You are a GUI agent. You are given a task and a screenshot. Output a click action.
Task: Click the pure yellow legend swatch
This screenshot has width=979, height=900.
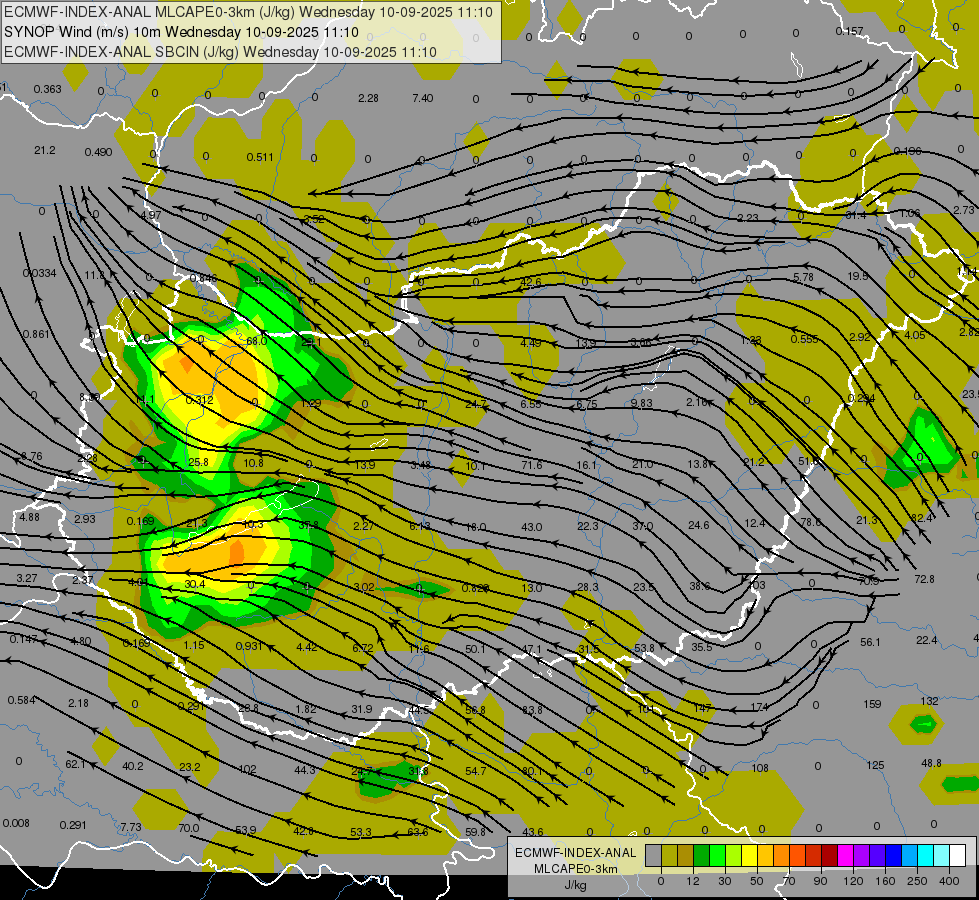749,855
